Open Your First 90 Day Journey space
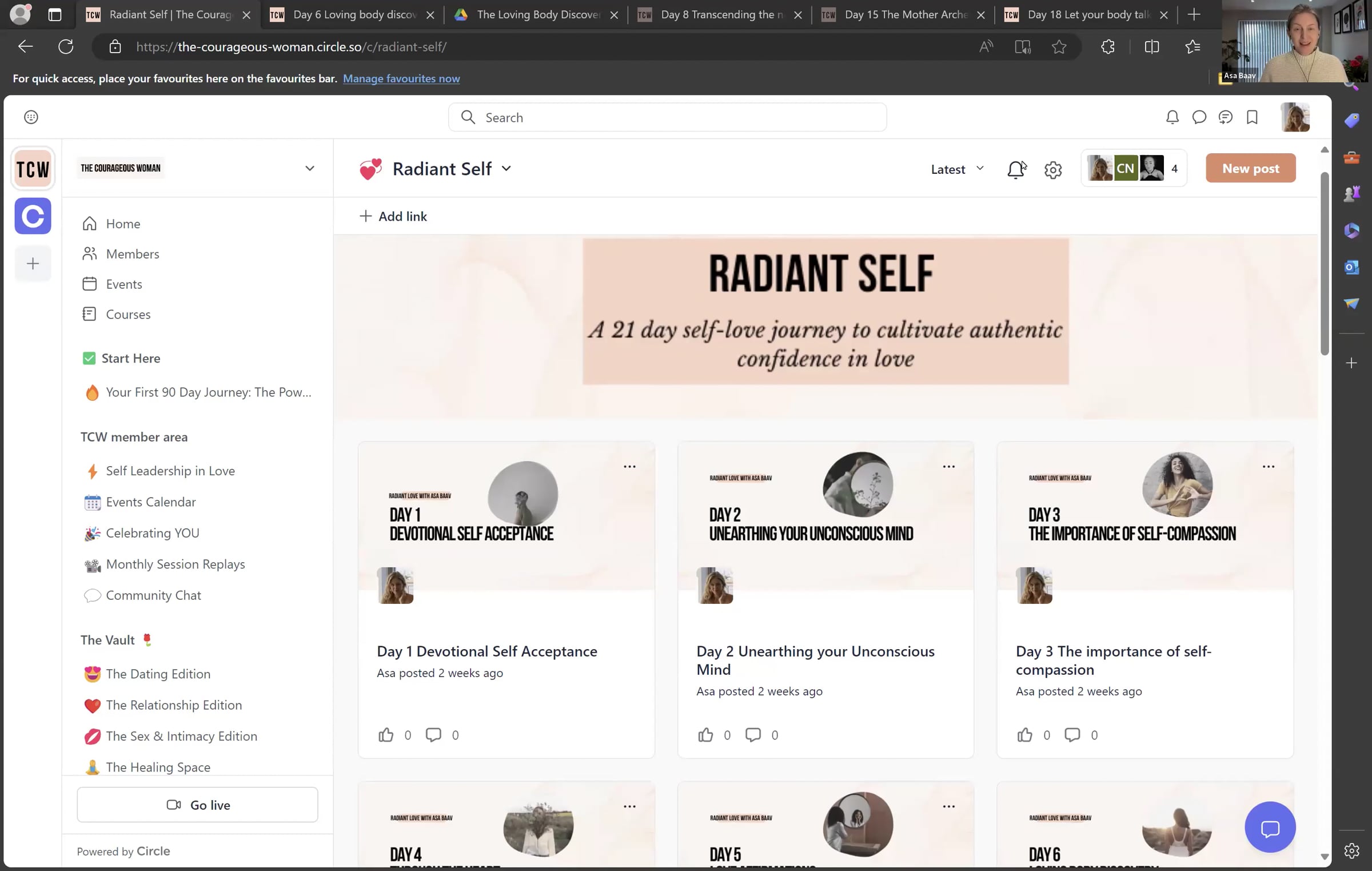 (x=198, y=392)
